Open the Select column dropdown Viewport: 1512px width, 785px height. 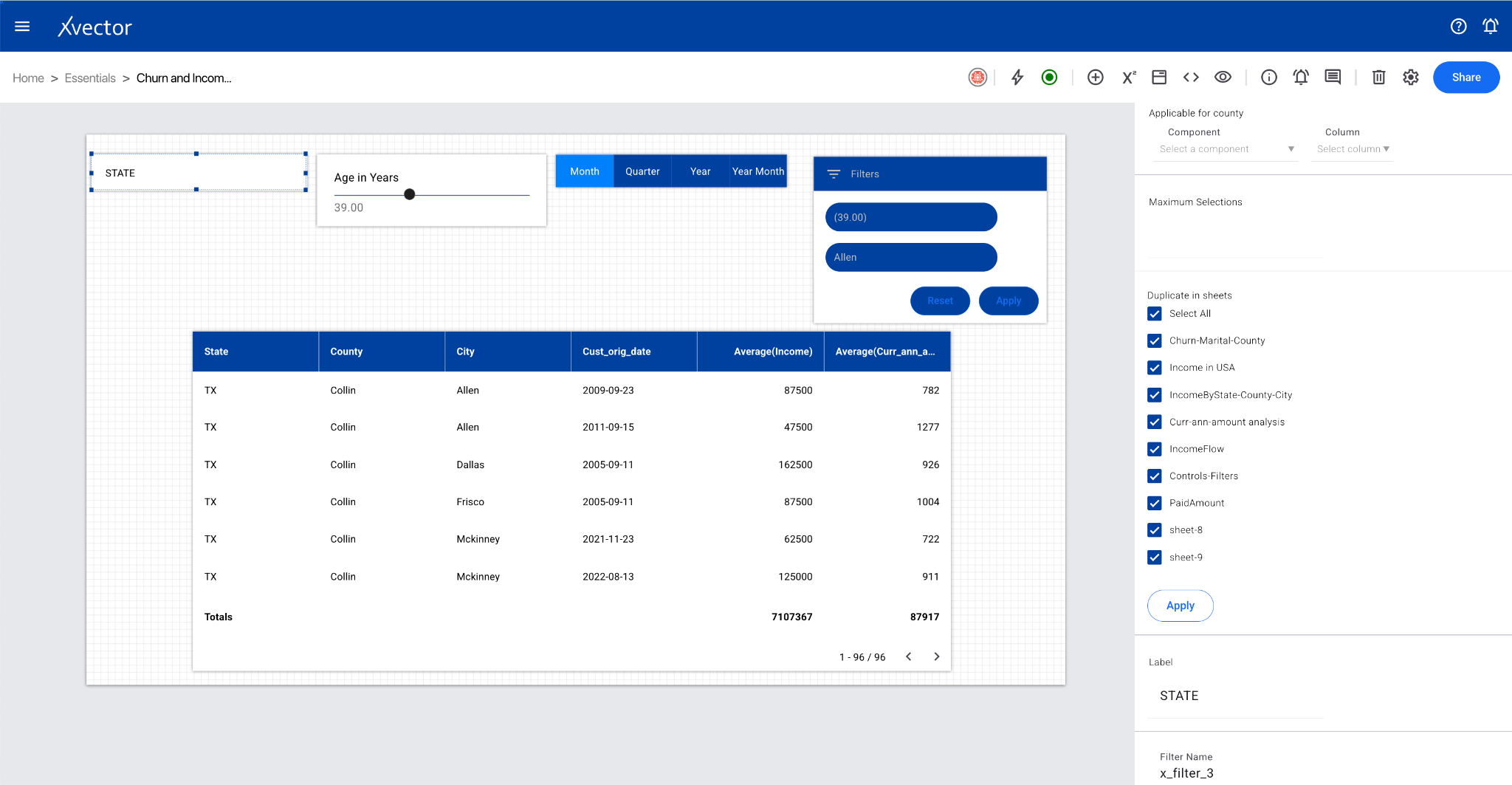point(1353,149)
